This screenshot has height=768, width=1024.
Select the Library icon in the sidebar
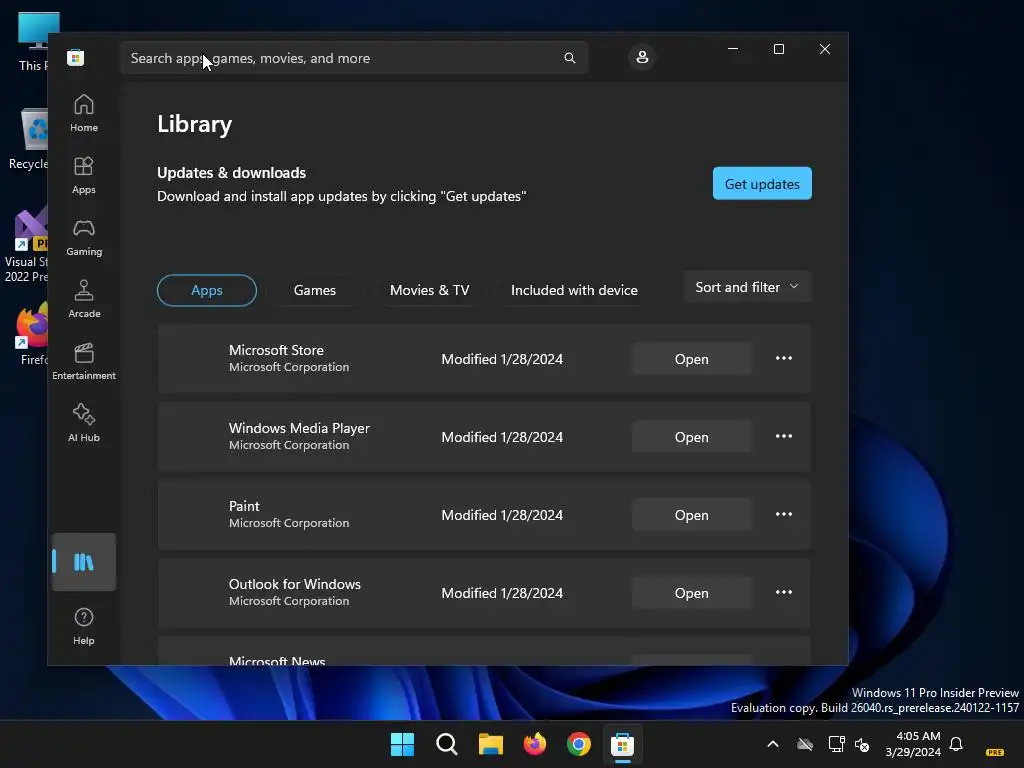click(84, 562)
